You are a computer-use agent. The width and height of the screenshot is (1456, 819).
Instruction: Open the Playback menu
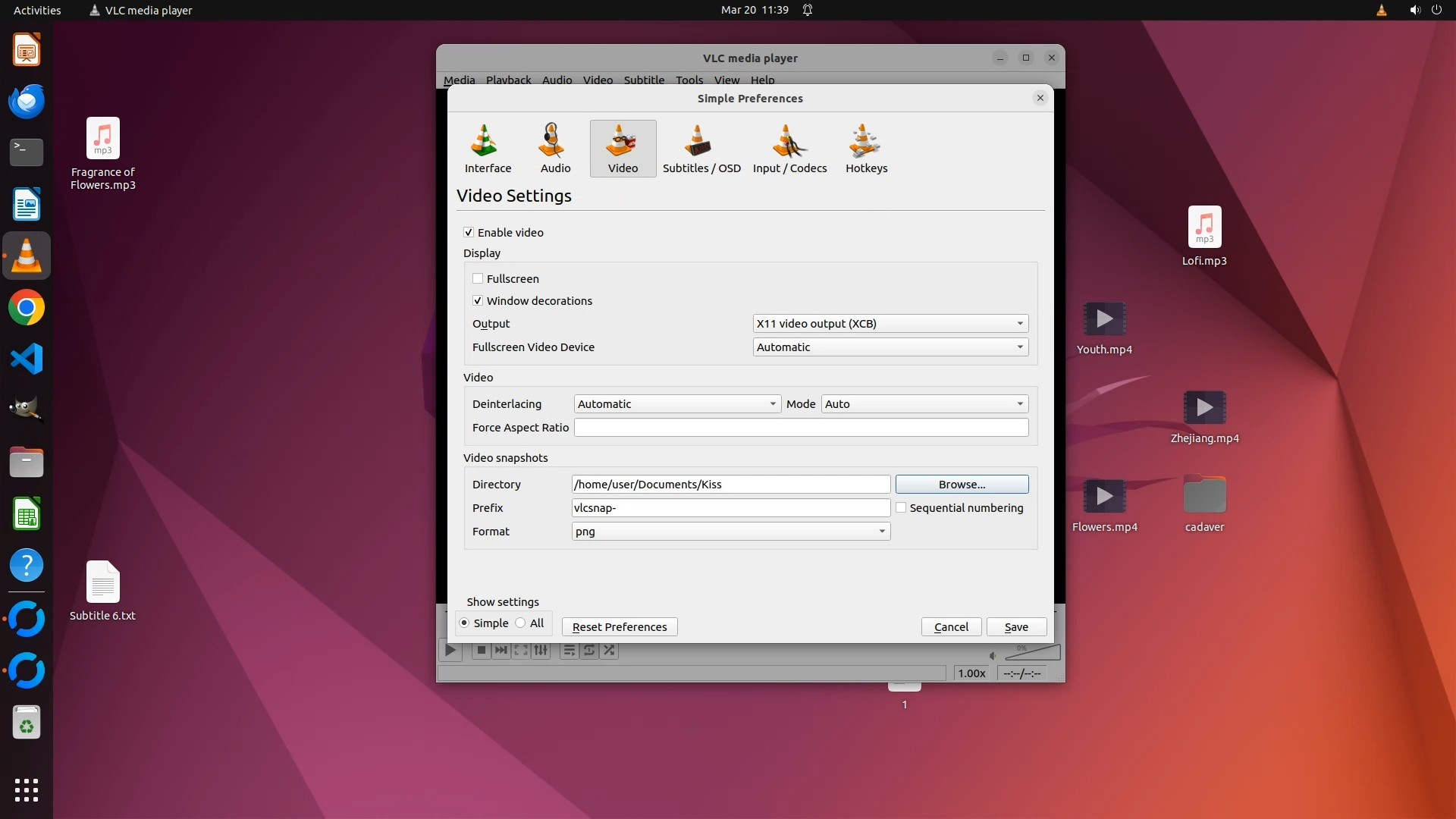pyautogui.click(x=508, y=80)
